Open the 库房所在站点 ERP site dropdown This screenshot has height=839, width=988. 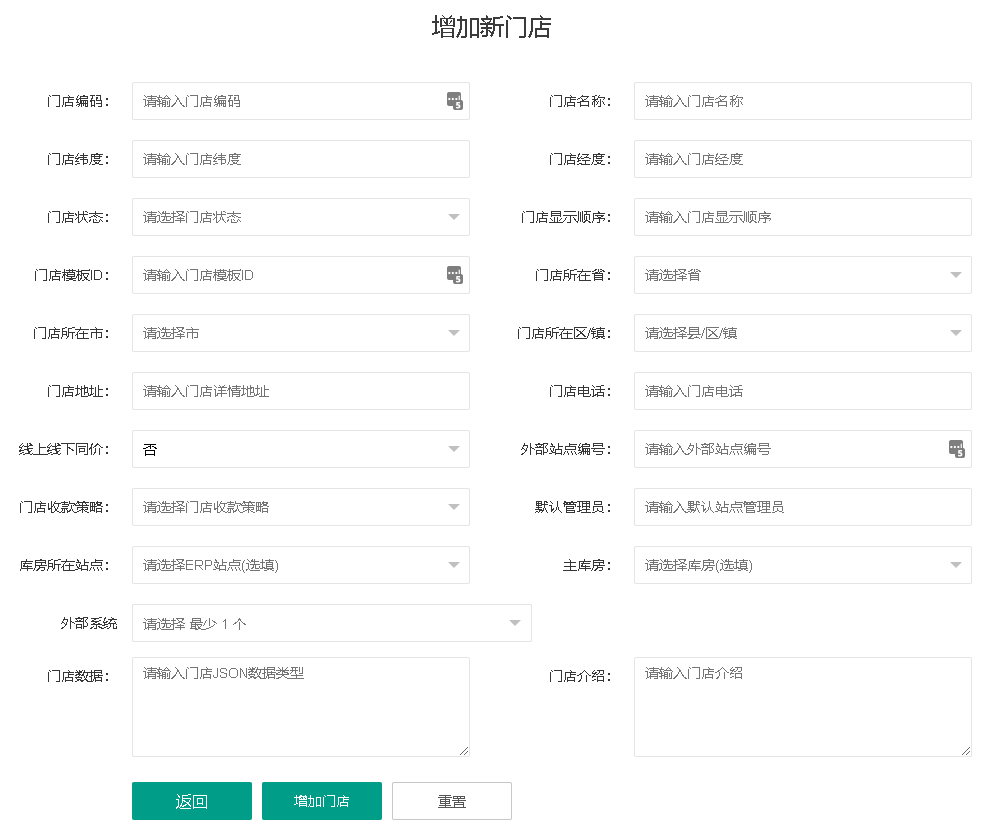(300, 565)
